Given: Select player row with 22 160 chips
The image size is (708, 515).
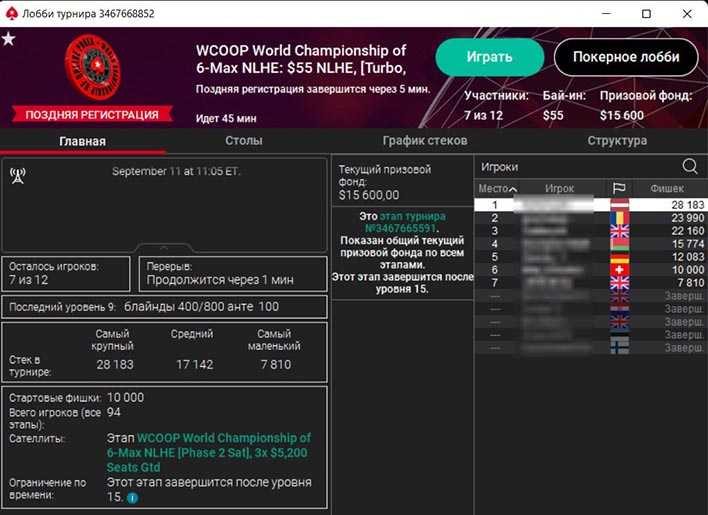Looking at the screenshot, I should pos(591,231).
